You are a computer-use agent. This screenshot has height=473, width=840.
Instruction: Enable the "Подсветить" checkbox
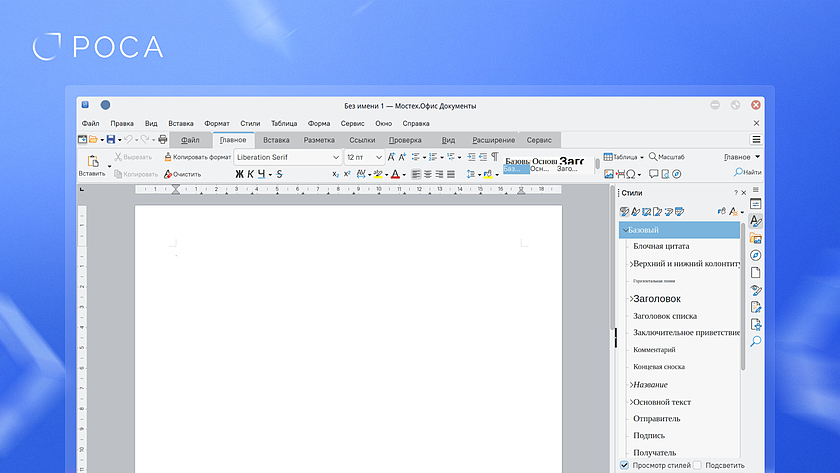(x=698, y=465)
